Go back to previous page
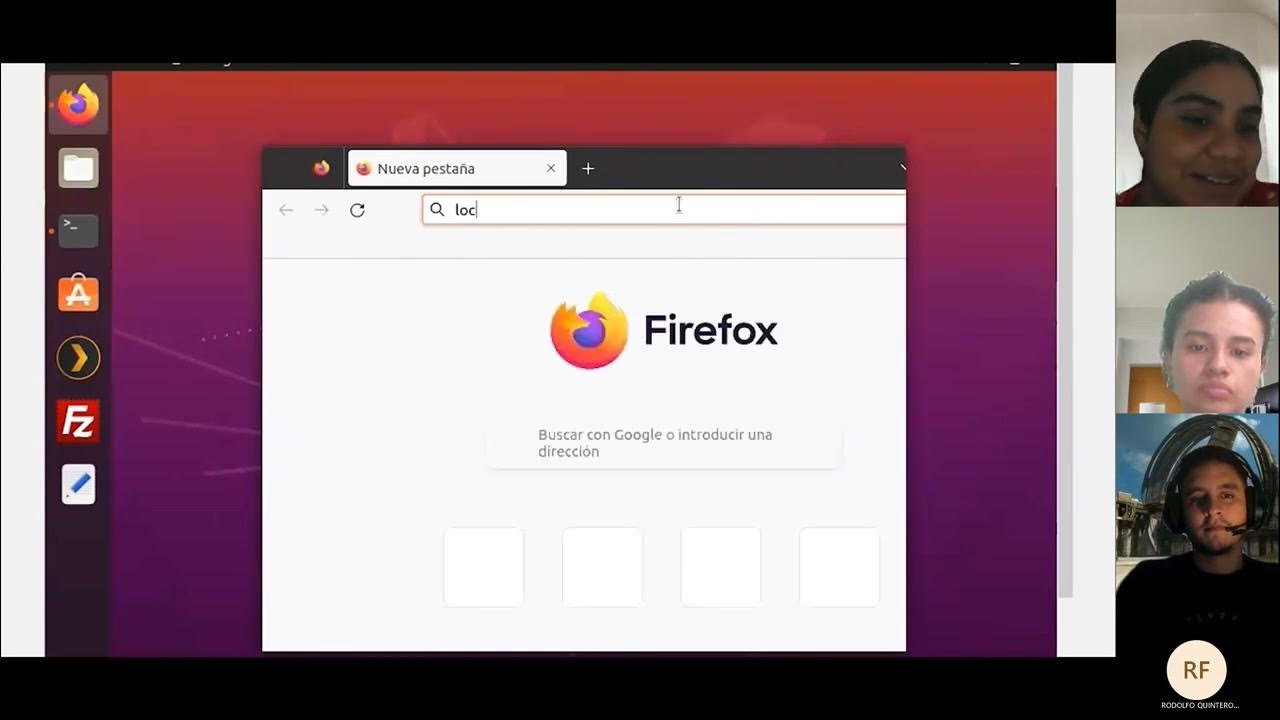This screenshot has width=1280, height=720. click(x=286, y=210)
